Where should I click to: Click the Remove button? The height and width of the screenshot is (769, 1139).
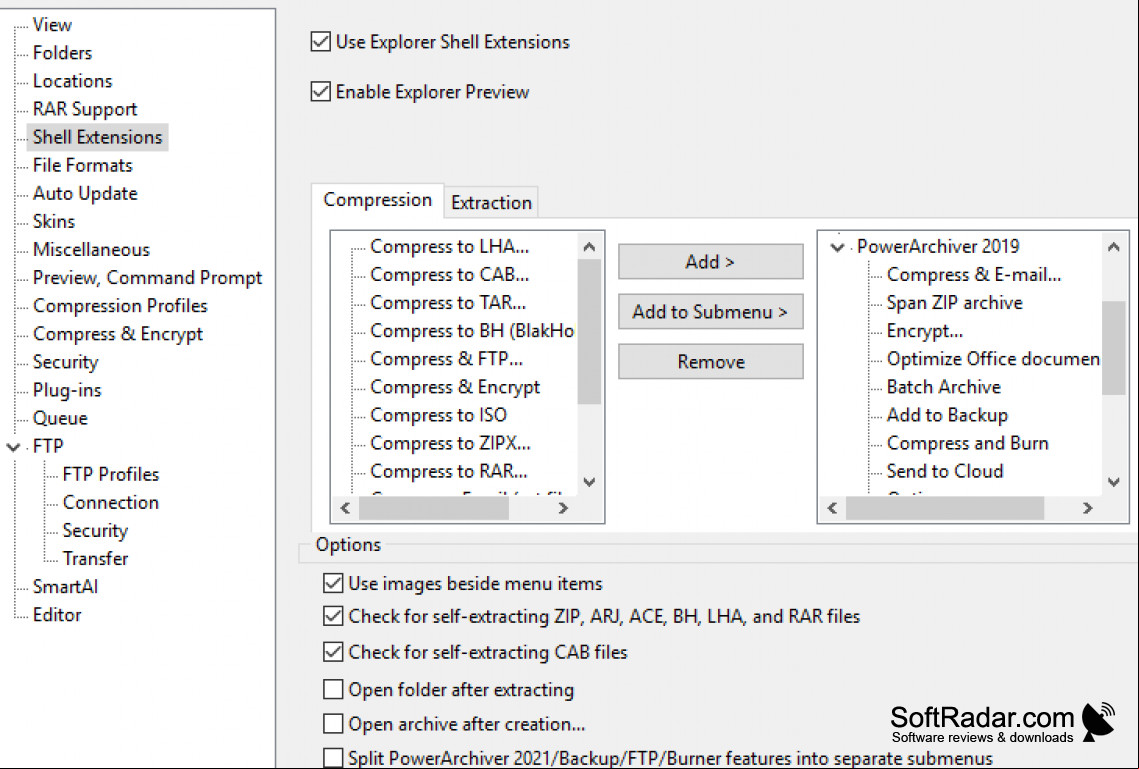(x=710, y=362)
